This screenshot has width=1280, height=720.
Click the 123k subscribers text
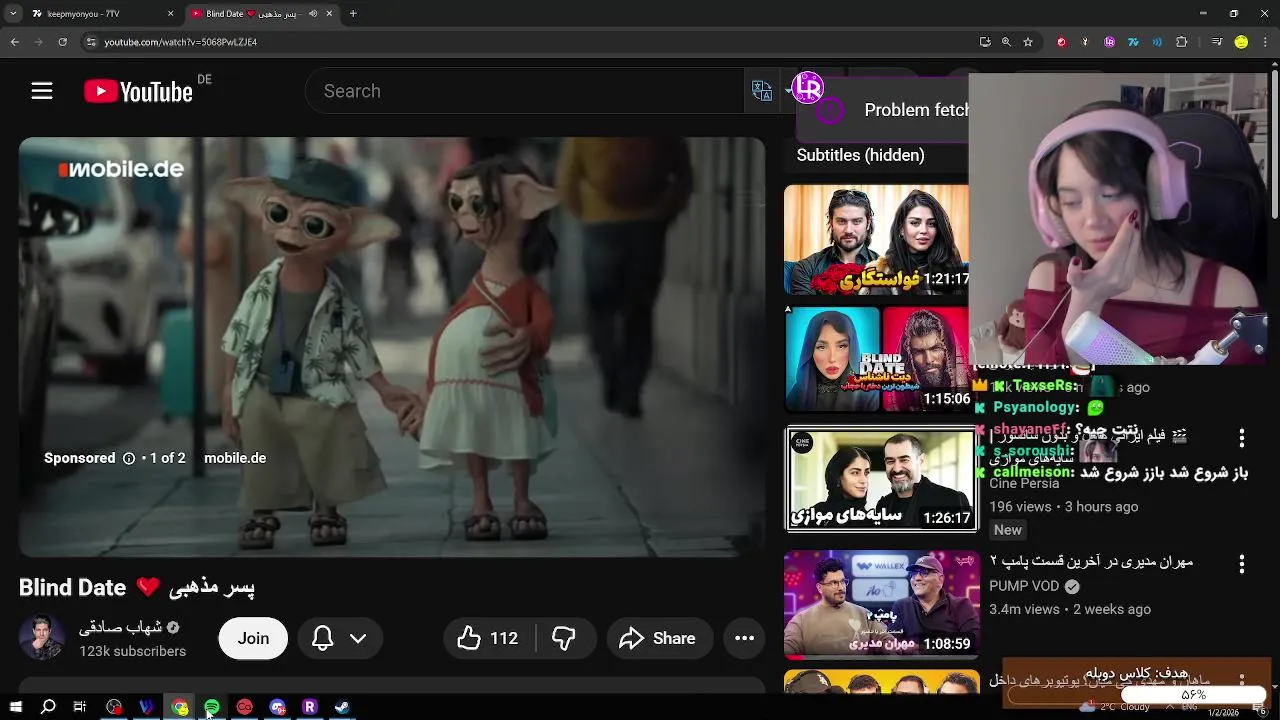[x=133, y=651]
